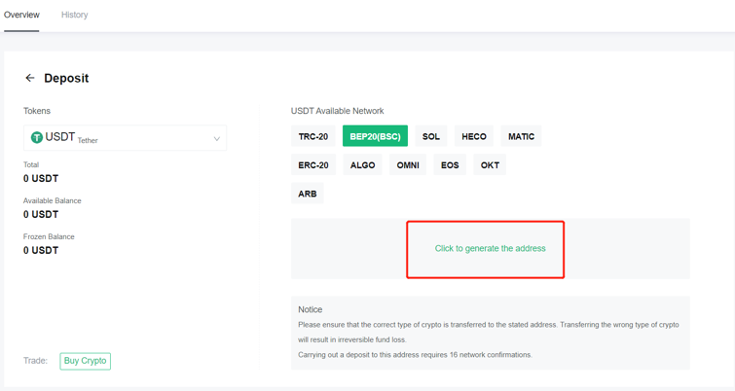Switch to the Overview tab
The height and width of the screenshot is (391, 735).
coord(22,15)
